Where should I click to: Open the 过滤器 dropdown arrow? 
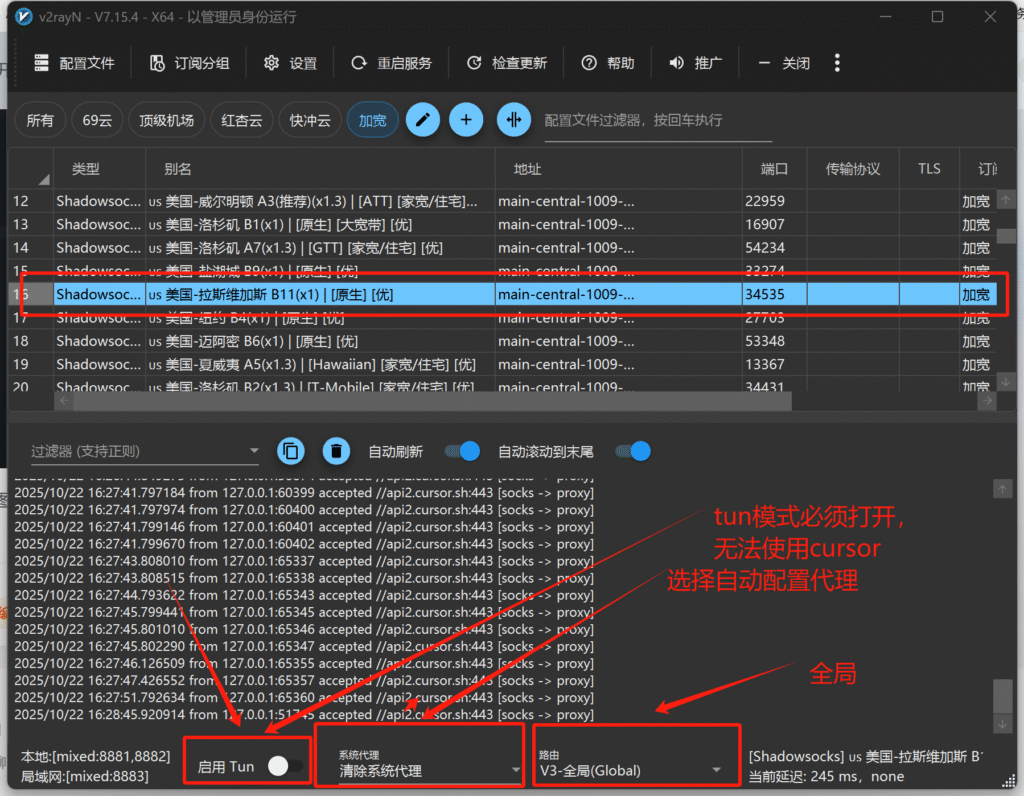coord(253,451)
